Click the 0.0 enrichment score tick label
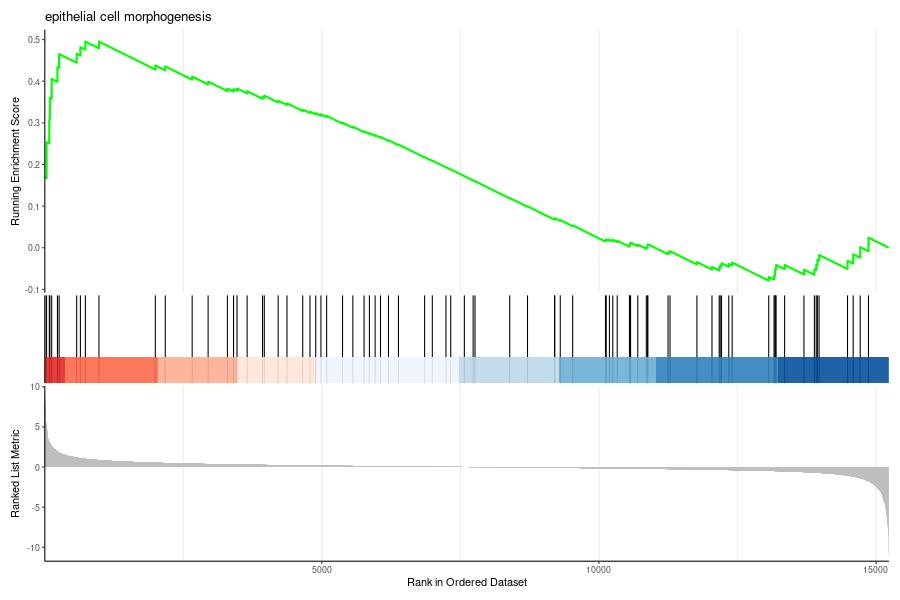Image resolution: width=900 pixels, height=600 pixels. 33,248
